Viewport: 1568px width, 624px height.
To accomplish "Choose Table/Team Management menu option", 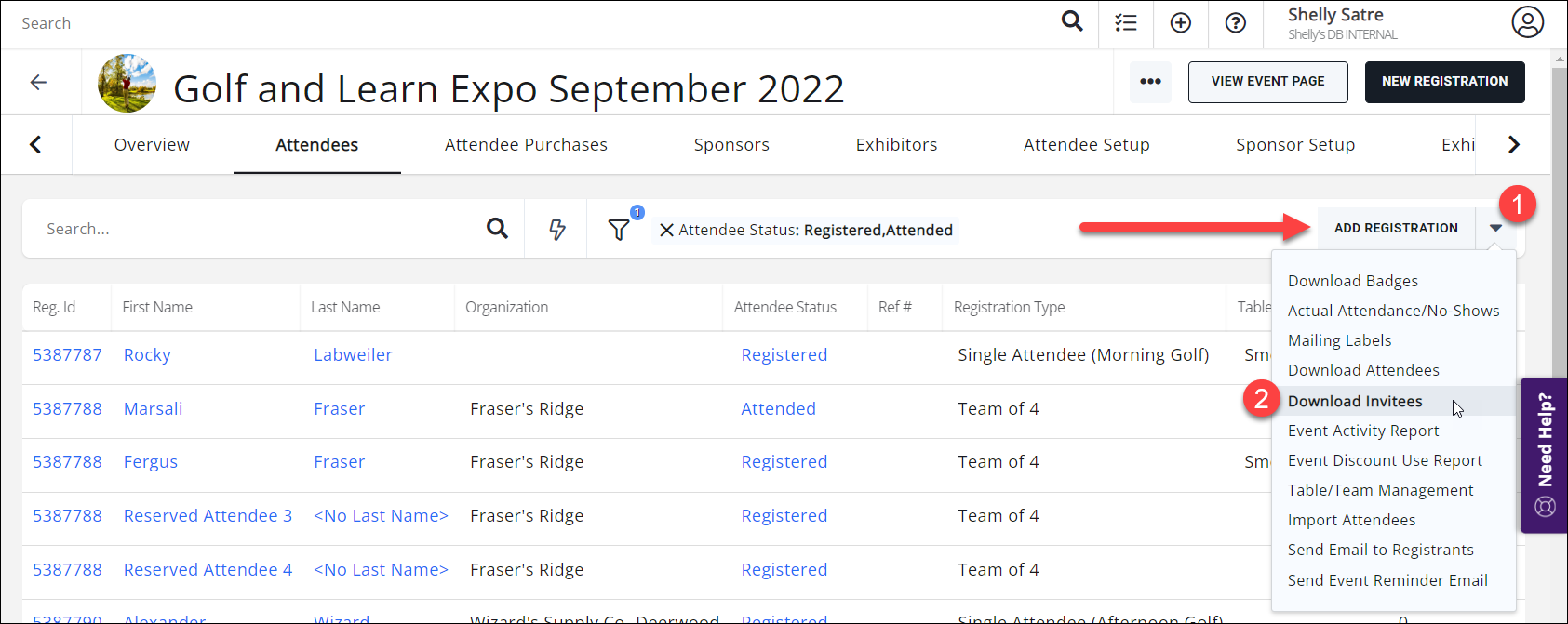I will (x=1380, y=490).
